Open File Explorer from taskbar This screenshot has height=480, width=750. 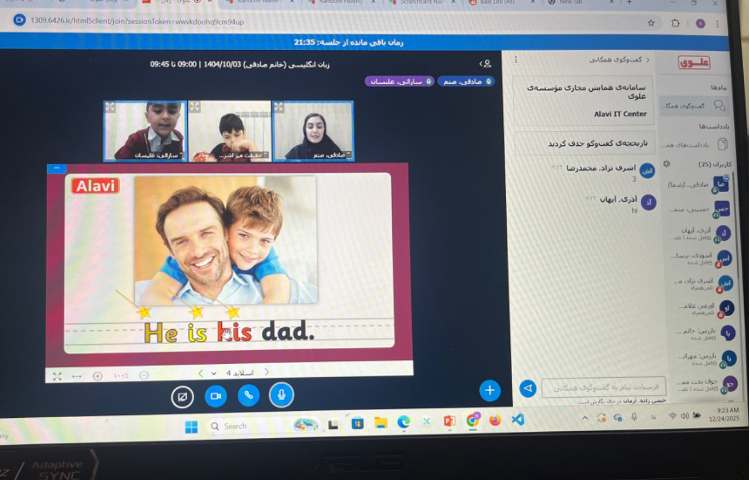(380, 423)
